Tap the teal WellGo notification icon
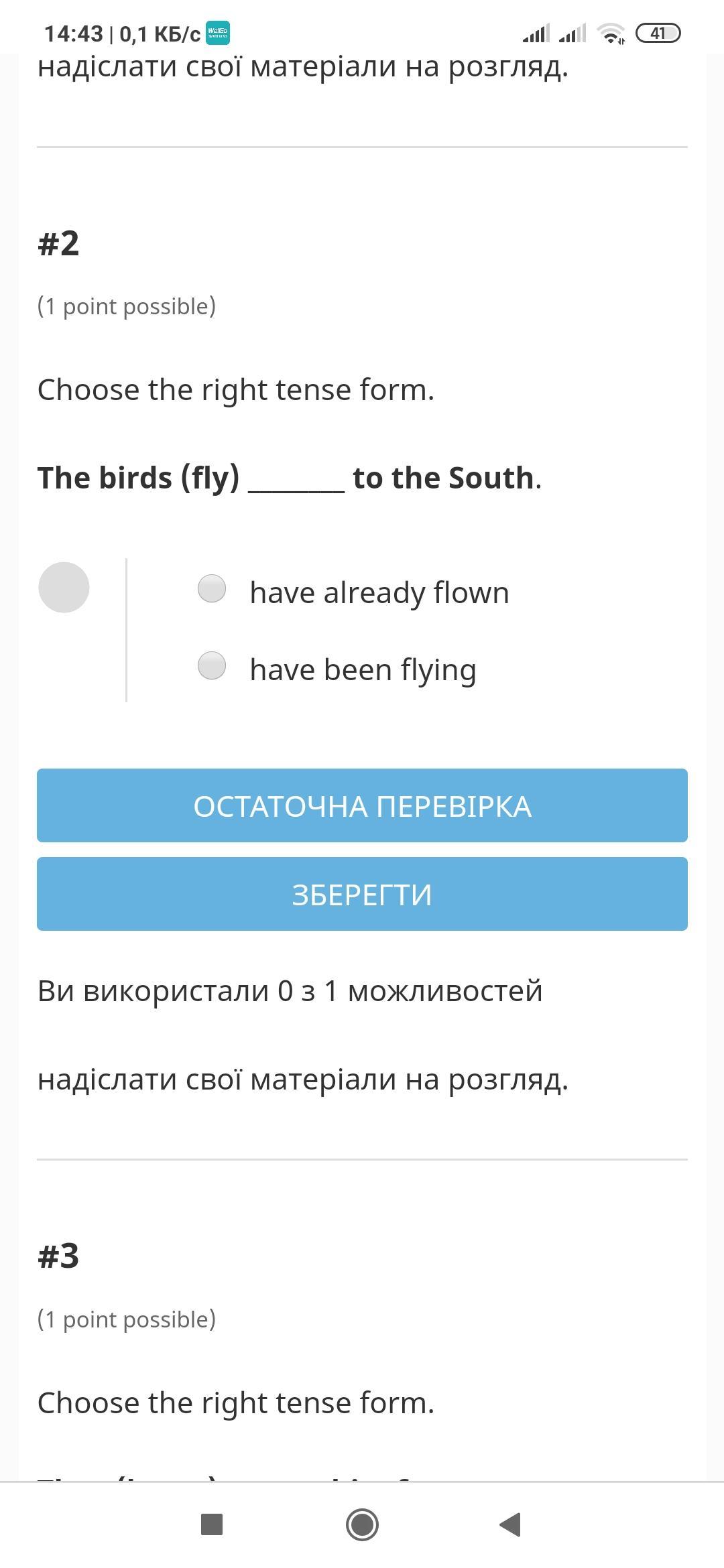 (x=217, y=33)
